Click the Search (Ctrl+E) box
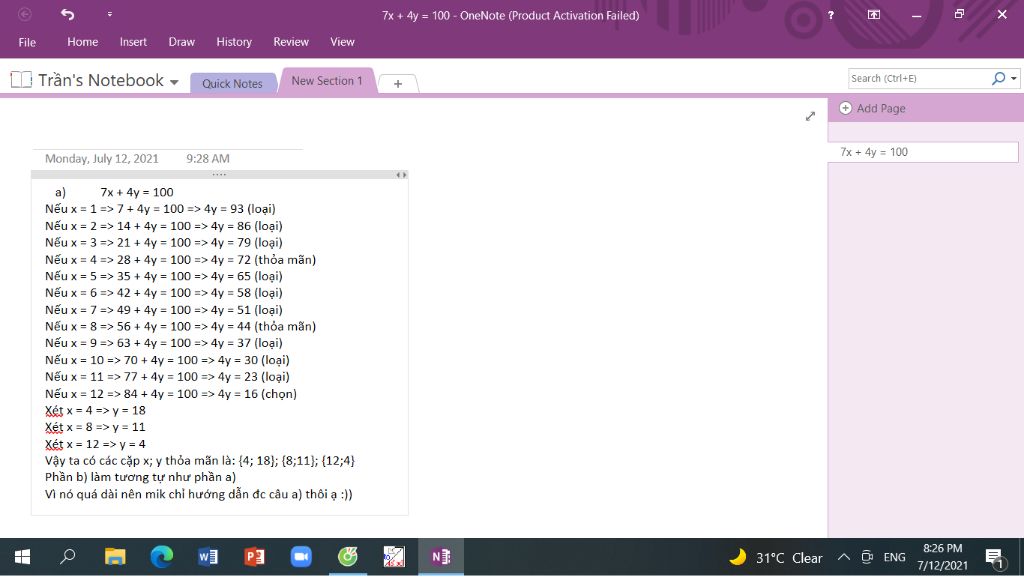 pos(920,78)
